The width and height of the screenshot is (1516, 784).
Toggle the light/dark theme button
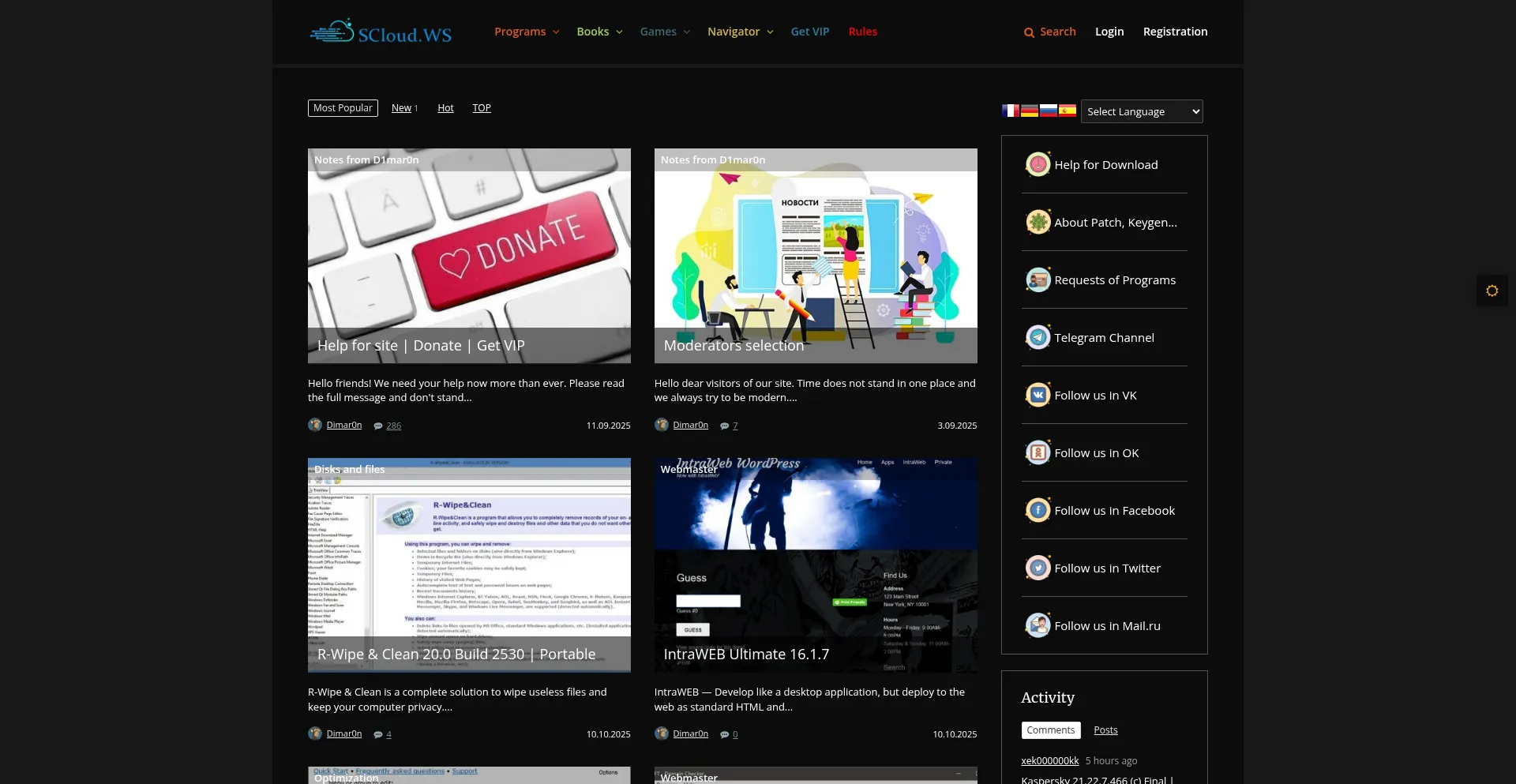coord(1492,291)
